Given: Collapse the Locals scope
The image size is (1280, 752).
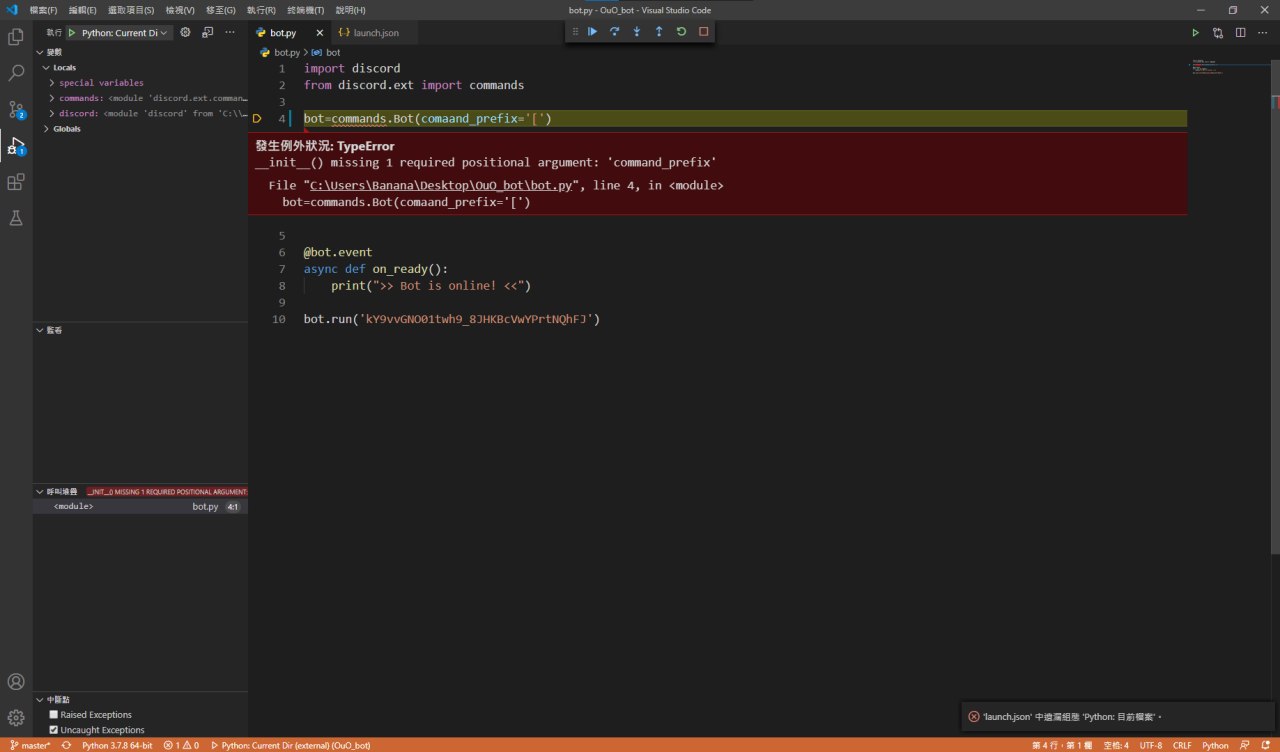Looking at the screenshot, I should point(64,68).
